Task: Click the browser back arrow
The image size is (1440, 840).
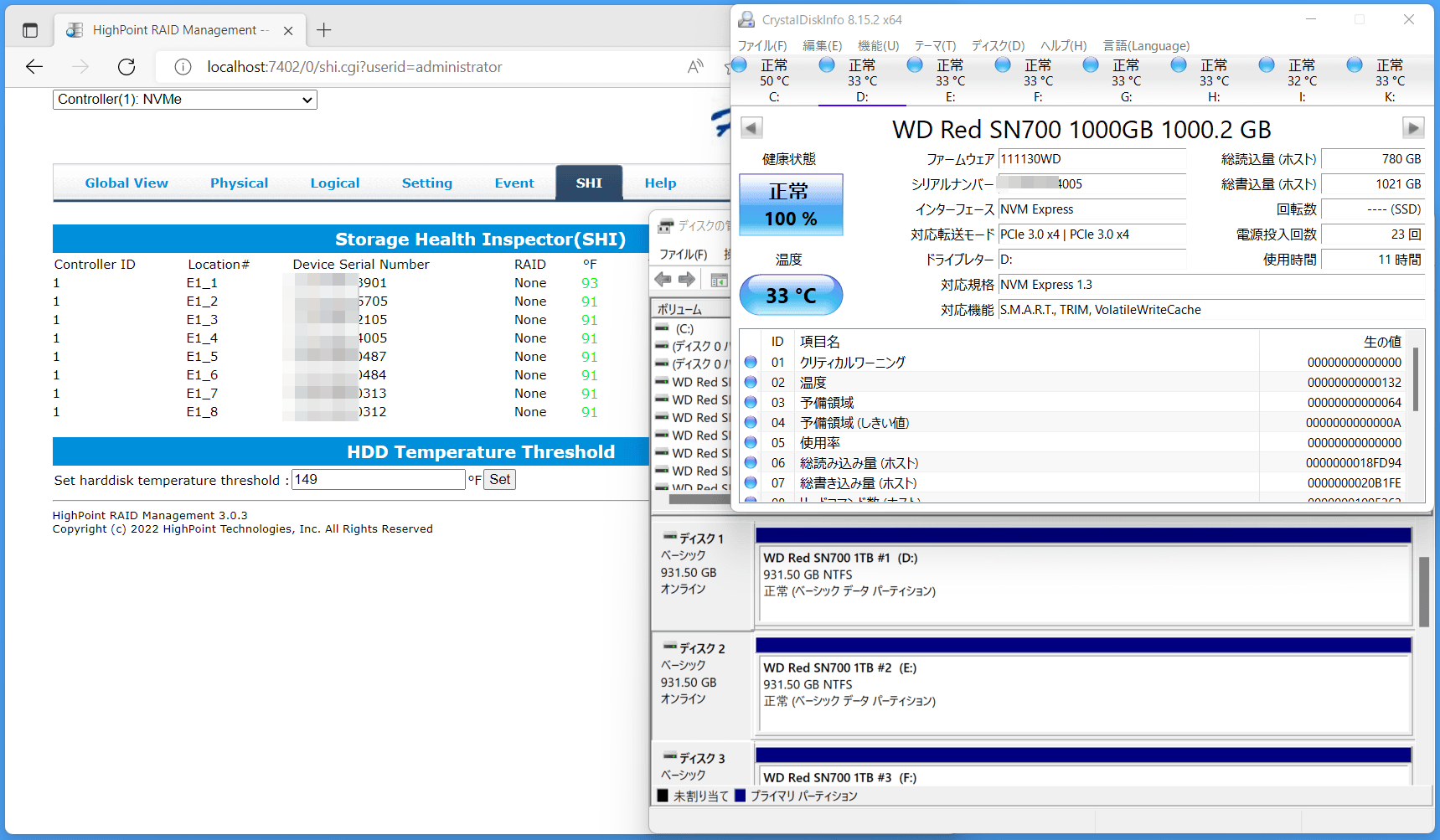Action: [x=34, y=67]
